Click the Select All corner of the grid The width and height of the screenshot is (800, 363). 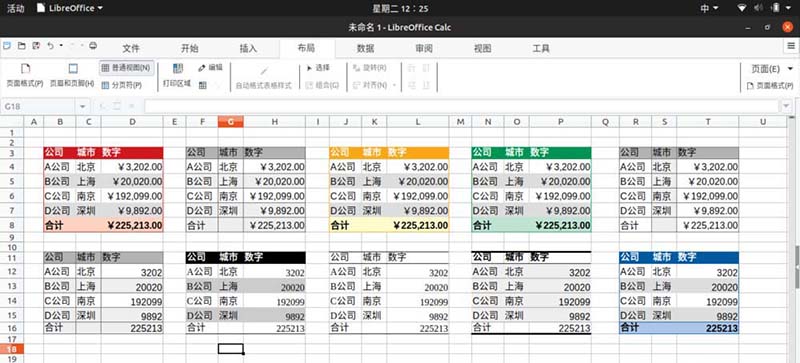12,122
